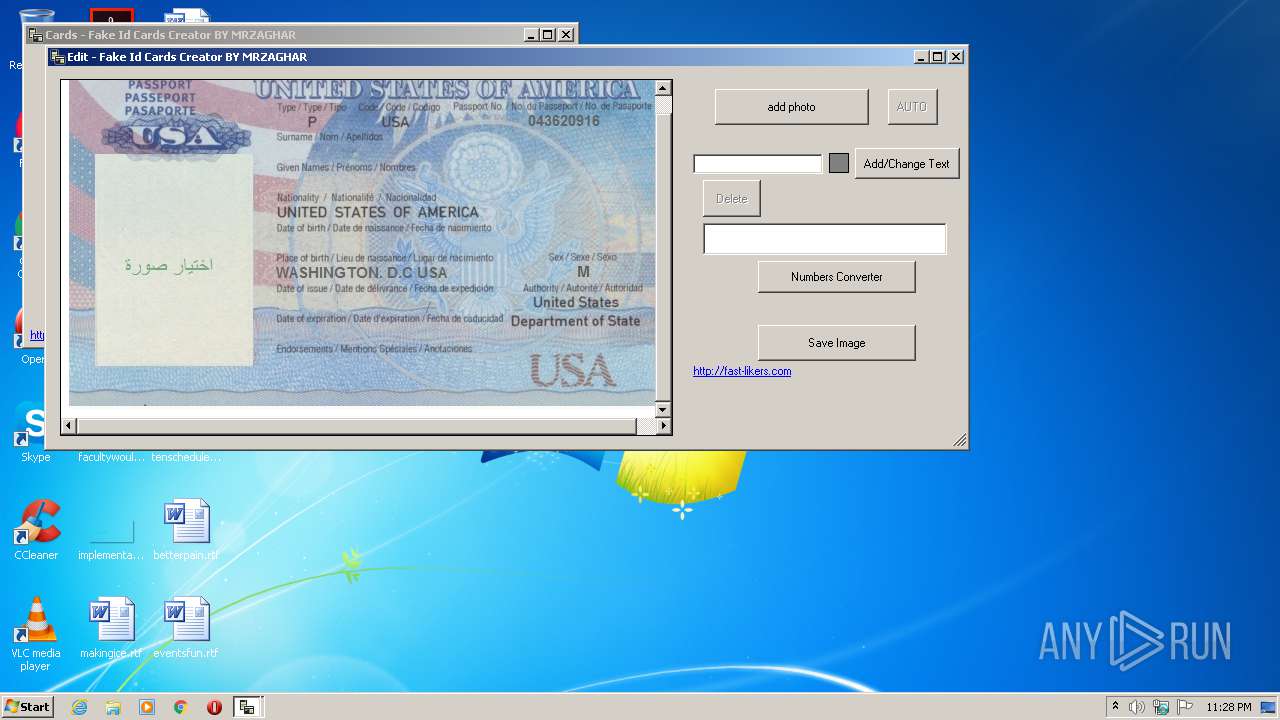Click the preview vertical scrollbar down arrow
The image size is (1280, 720).
point(662,410)
